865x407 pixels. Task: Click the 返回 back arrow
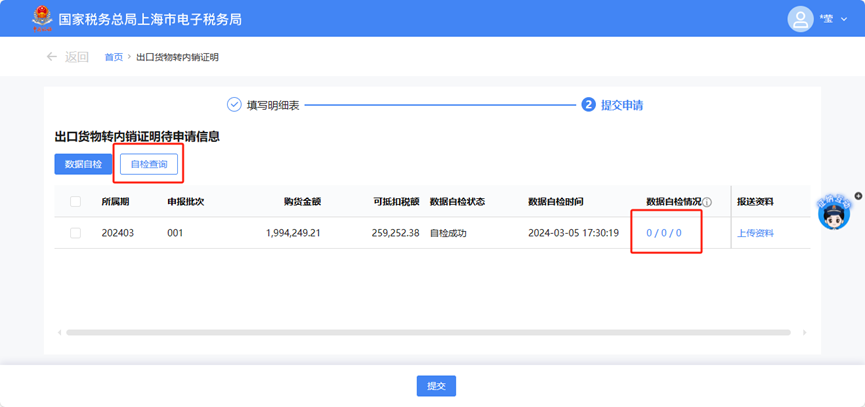click(52, 57)
